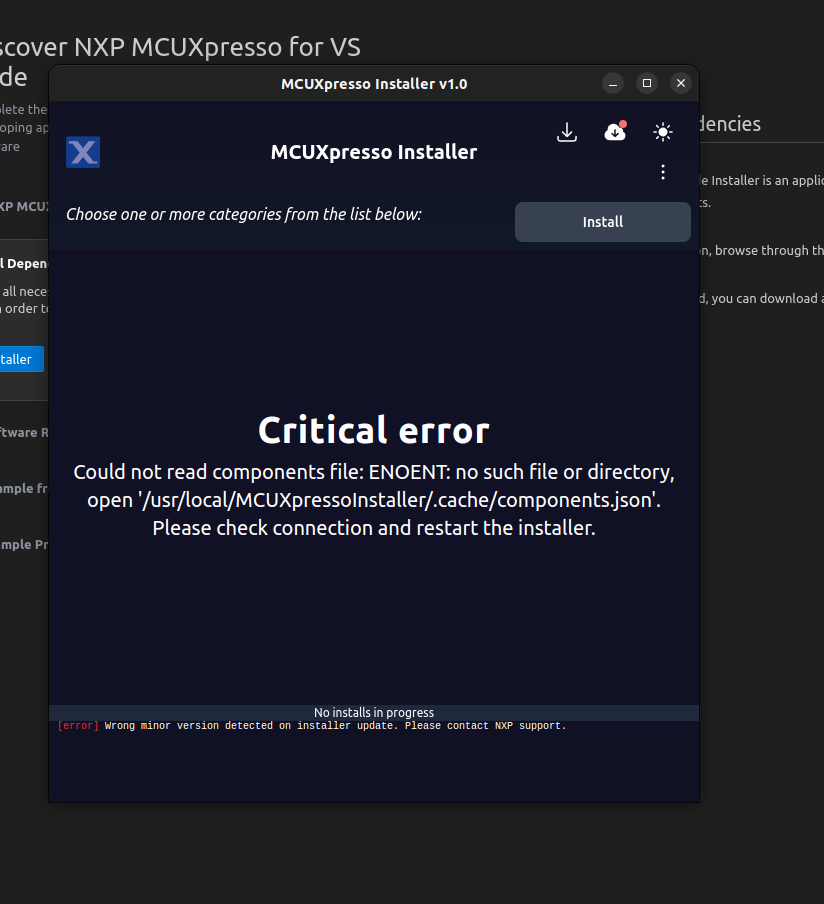Screen dimensions: 824x904
Task: Open the cloud update icon with red badge
Action: 615,131
